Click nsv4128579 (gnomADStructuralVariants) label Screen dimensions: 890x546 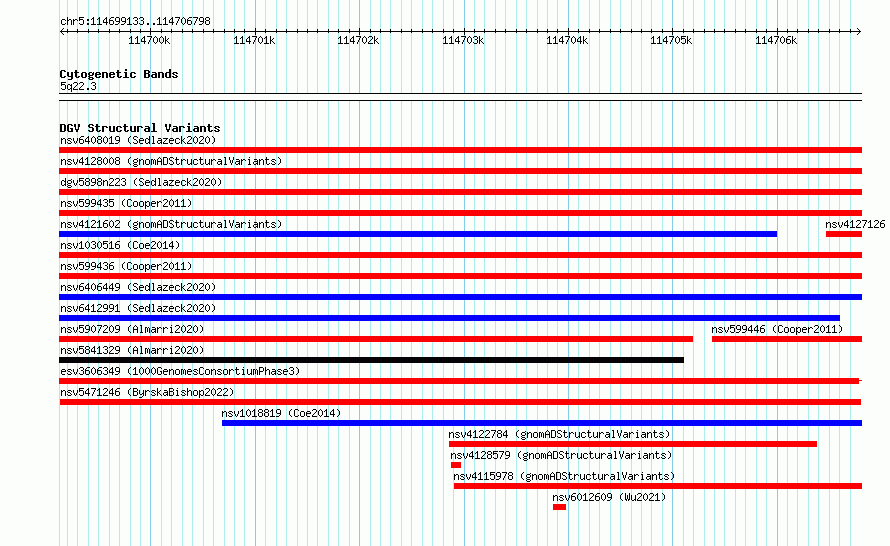tap(561, 455)
